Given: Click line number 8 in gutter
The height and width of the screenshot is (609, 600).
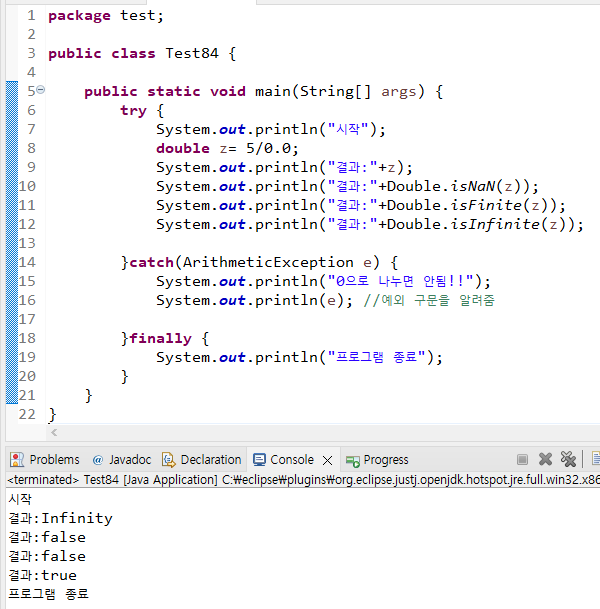Looking at the screenshot, I should coord(31,148).
